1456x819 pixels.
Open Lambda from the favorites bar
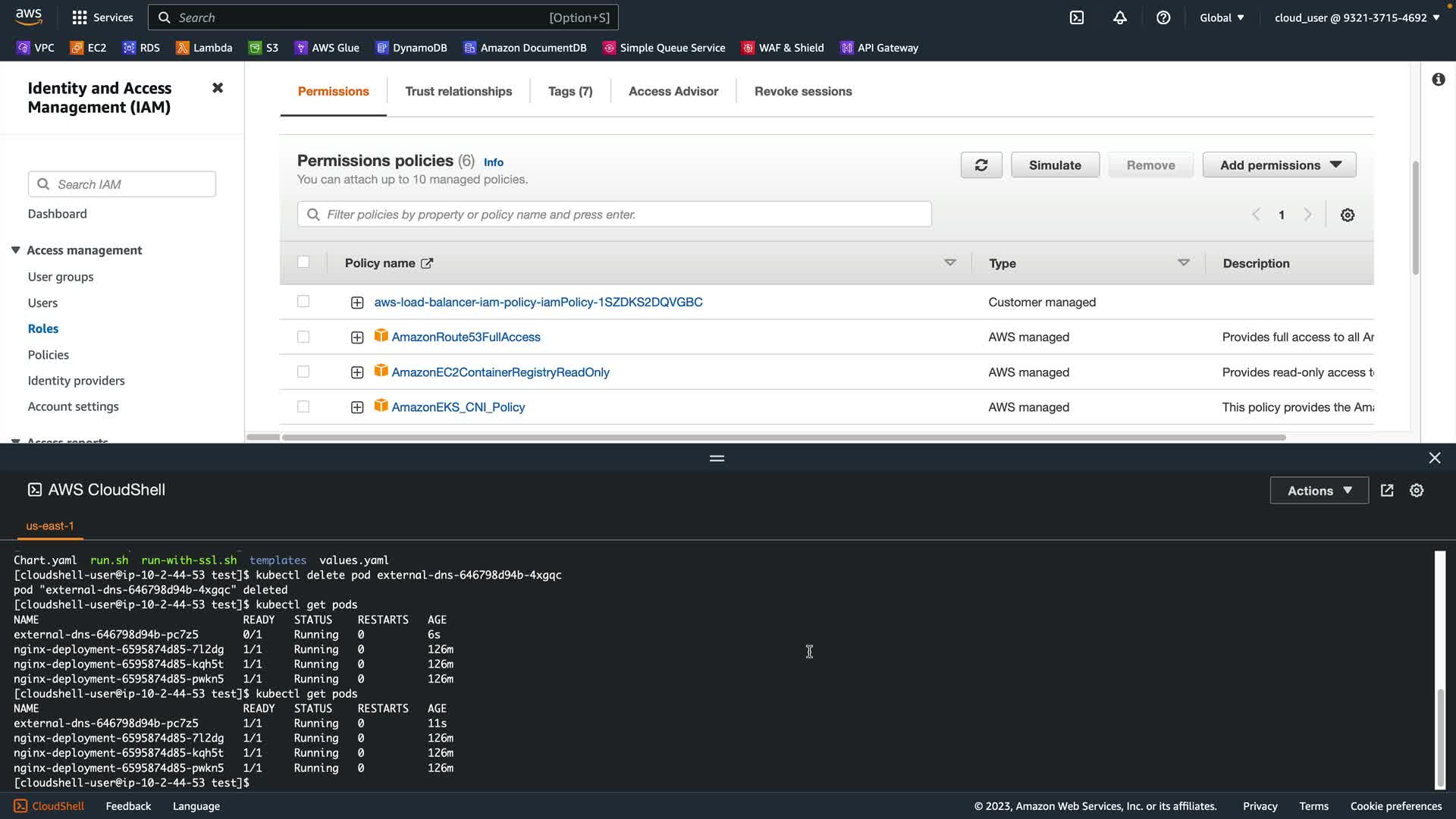click(204, 48)
